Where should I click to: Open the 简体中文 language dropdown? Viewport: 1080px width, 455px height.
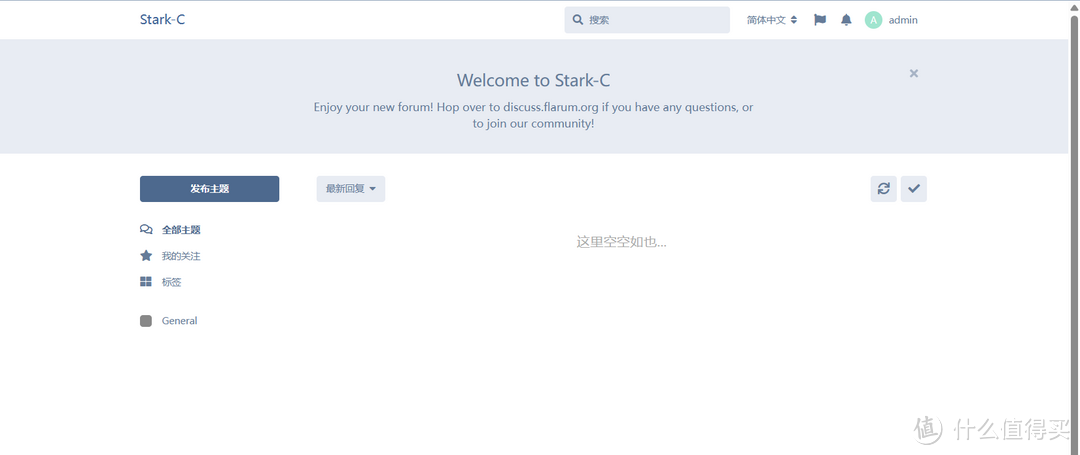(x=772, y=20)
